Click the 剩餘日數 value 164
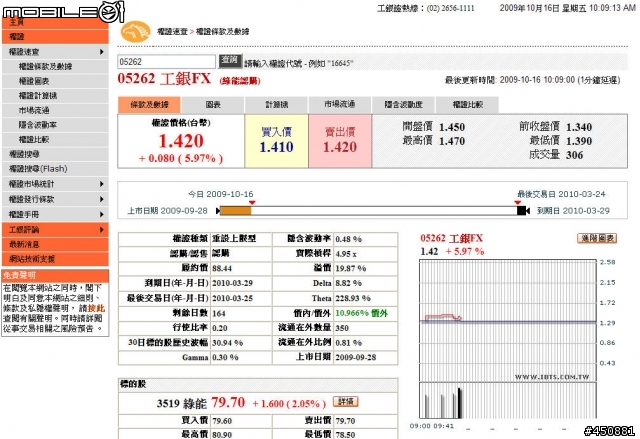 pyautogui.click(x=219, y=313)
